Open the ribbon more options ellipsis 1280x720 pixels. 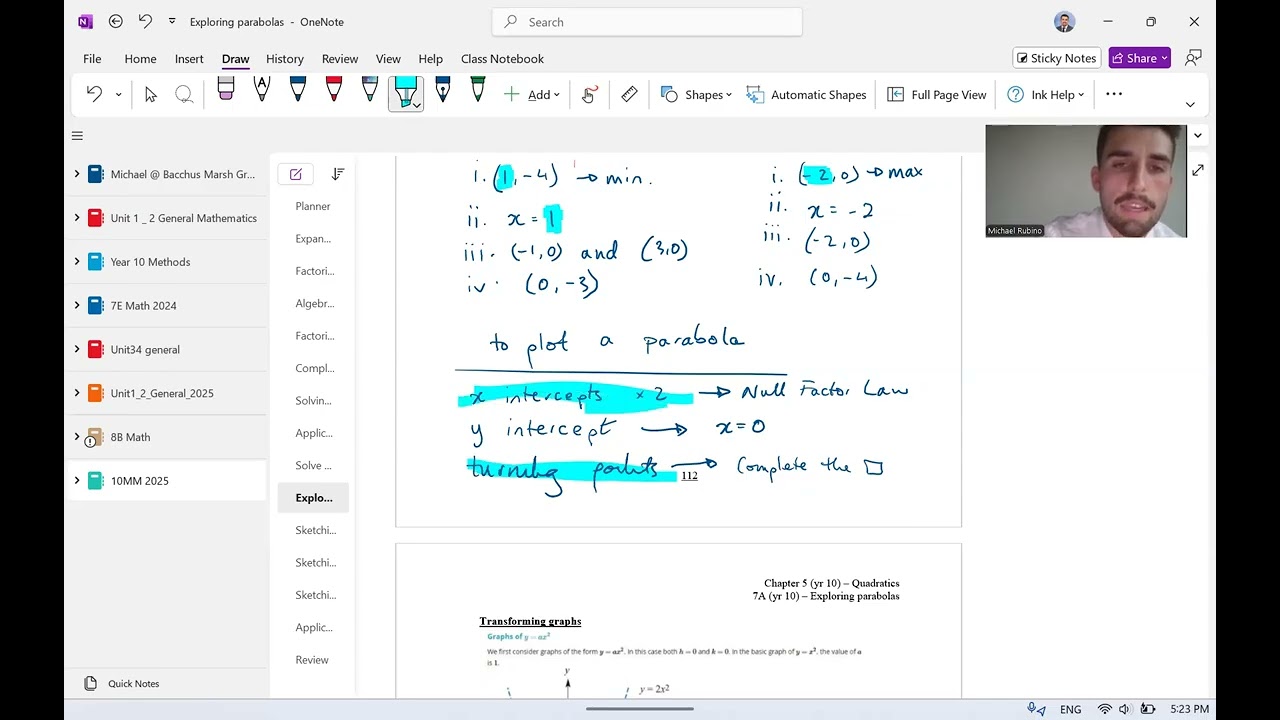click(1114, 94)
